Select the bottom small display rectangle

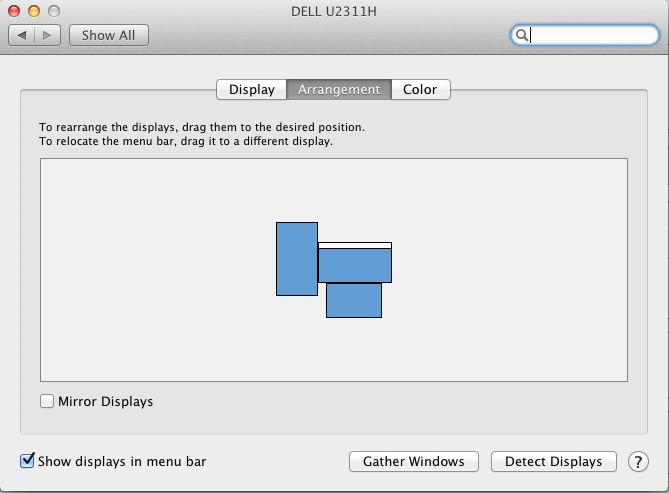[354, 300]
